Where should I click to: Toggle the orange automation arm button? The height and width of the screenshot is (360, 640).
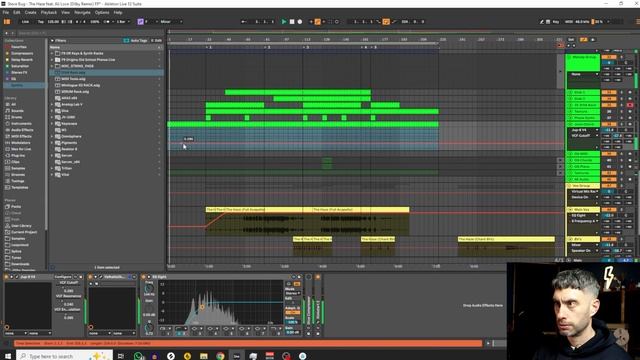[x=318, y=22]
